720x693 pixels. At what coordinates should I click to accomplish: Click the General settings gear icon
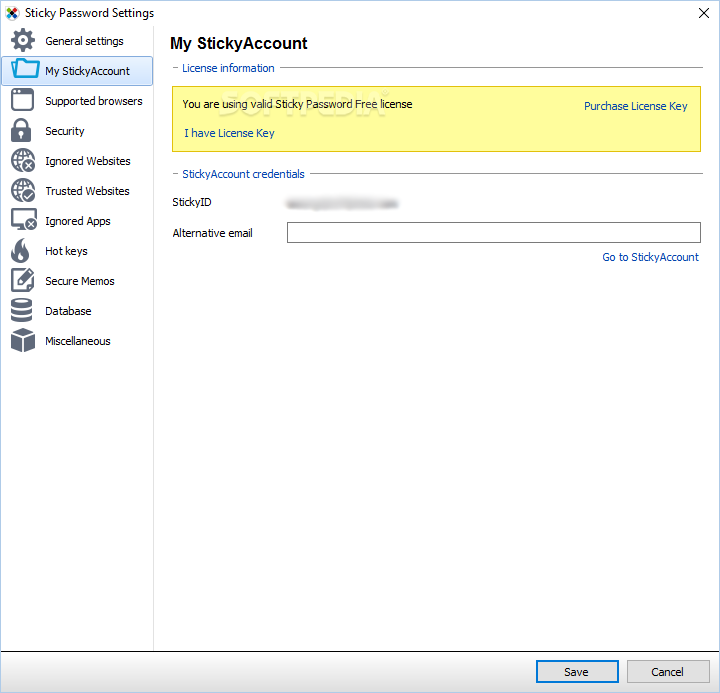pyautogui.click(x=23, y=40)
